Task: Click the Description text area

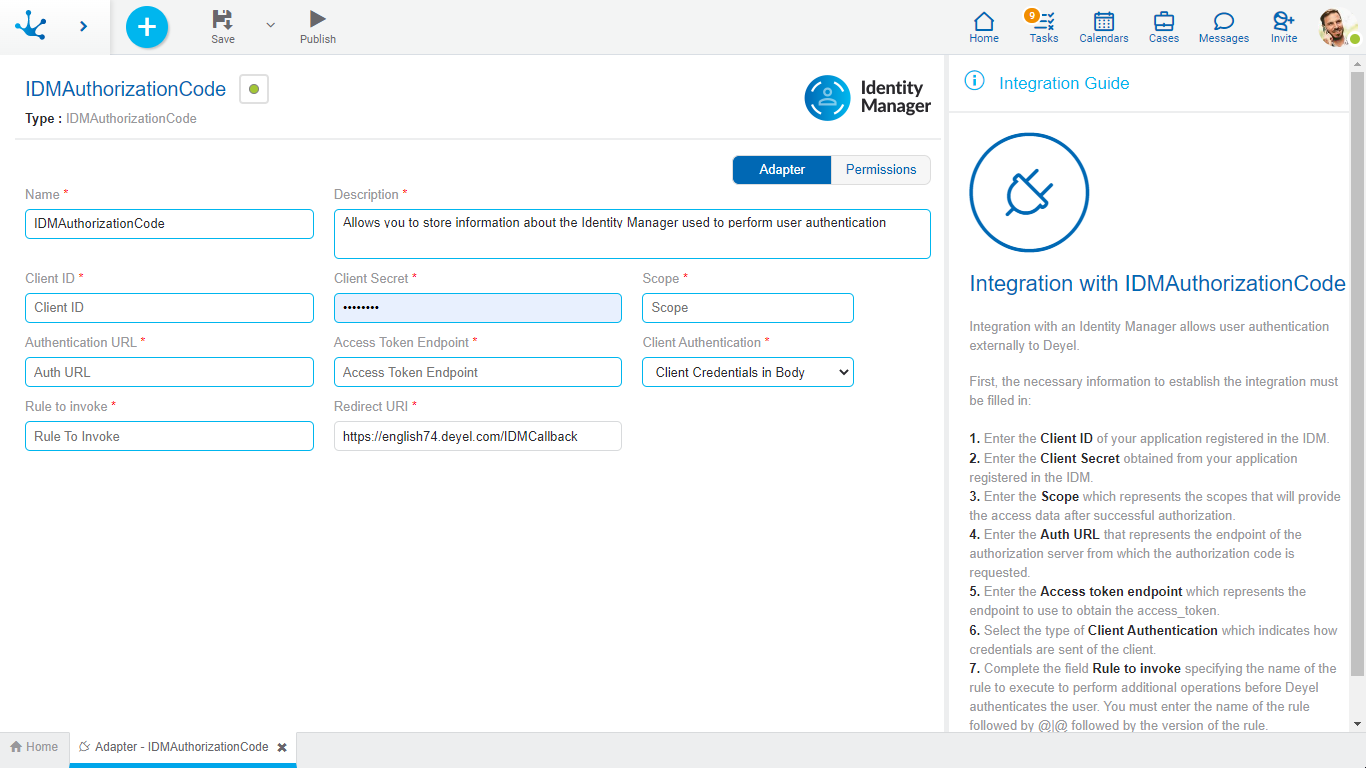Action: pos(632,234)
